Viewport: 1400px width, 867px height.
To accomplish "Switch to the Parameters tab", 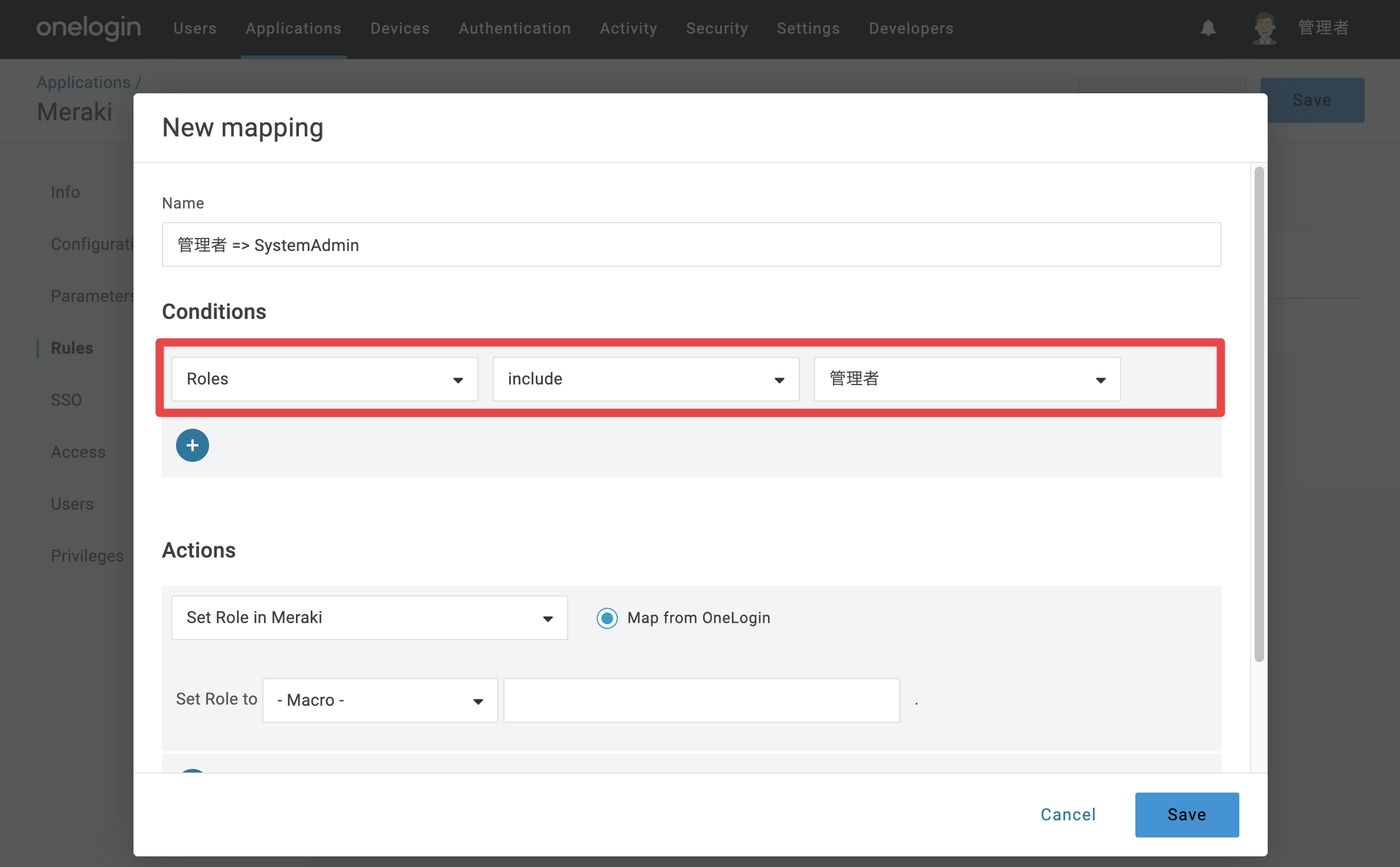I will tap(92, 296).
